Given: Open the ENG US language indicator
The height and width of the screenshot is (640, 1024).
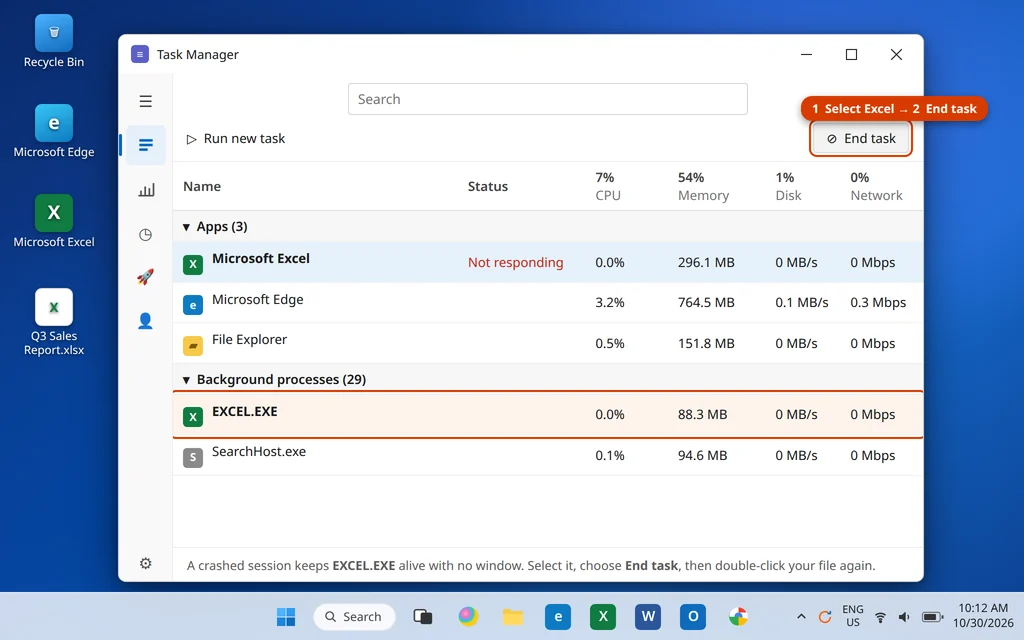Looking at the screenshot, I should 853,616.
